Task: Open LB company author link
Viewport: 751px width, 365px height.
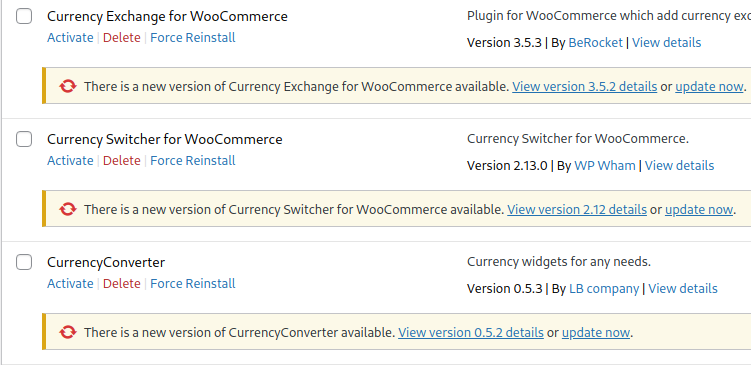Action: pos(604,289)
